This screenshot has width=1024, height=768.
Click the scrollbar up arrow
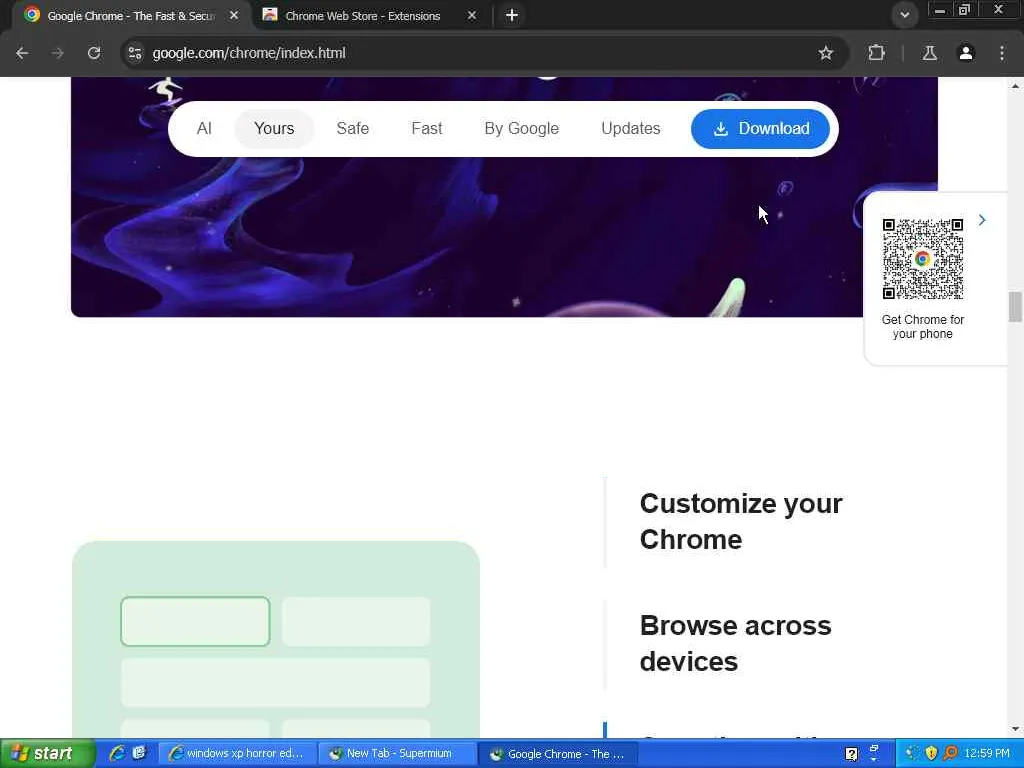pos(1015,86)
